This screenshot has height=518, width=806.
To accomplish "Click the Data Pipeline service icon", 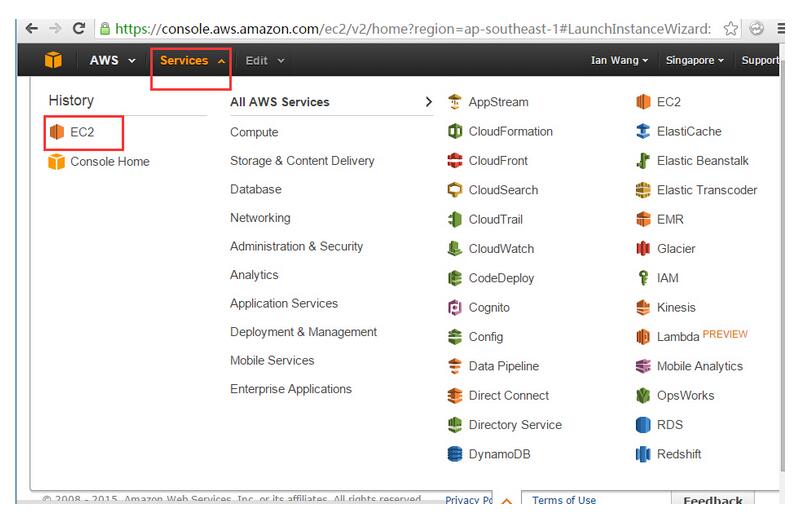I will (x=454, y=366).
